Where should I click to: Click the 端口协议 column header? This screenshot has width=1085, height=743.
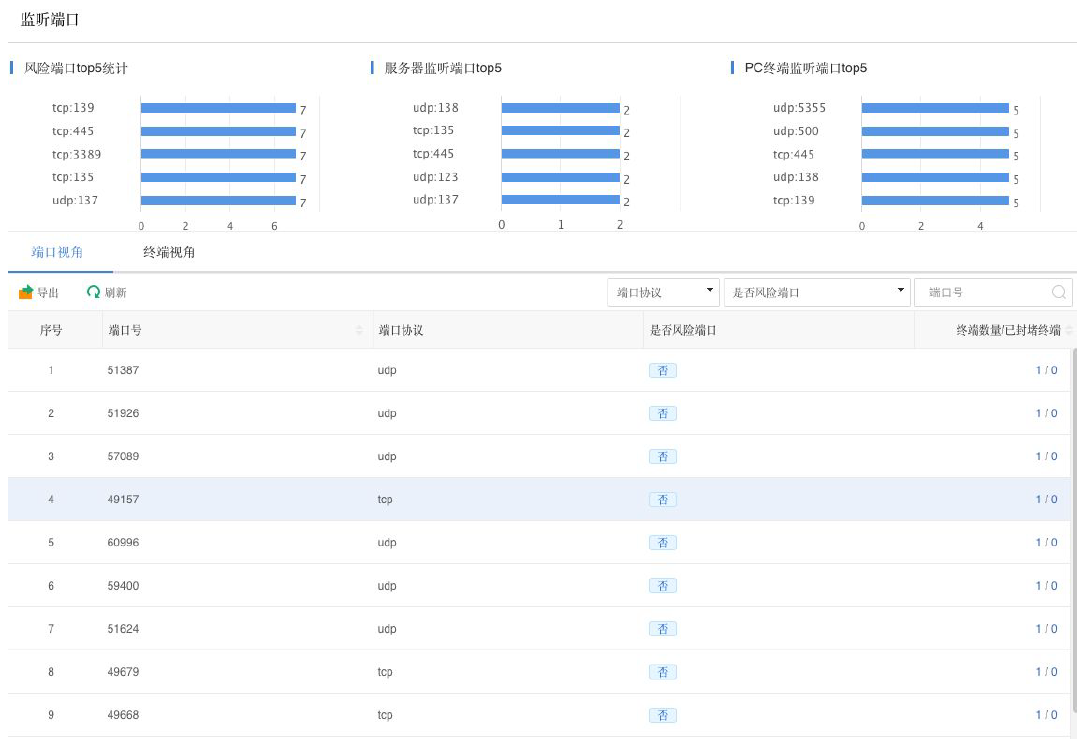[400, 330]
